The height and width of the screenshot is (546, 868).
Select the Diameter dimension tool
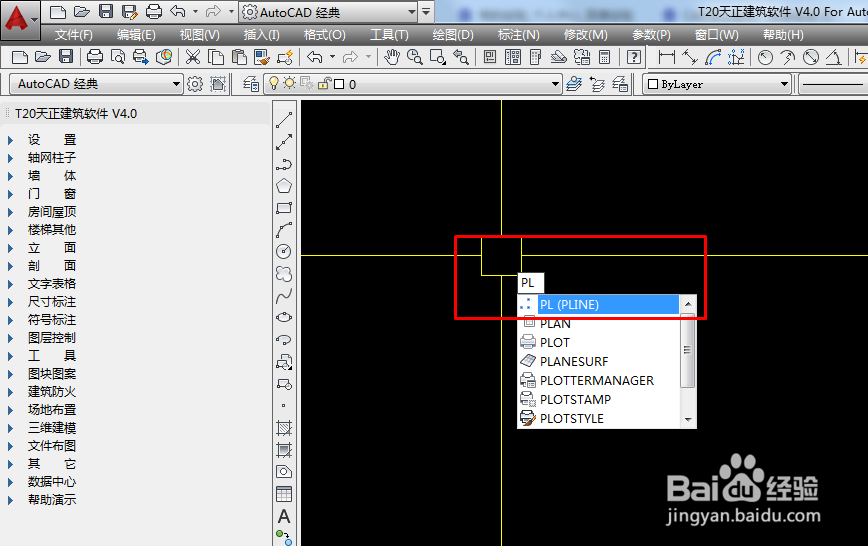click(x=811, y=56)
